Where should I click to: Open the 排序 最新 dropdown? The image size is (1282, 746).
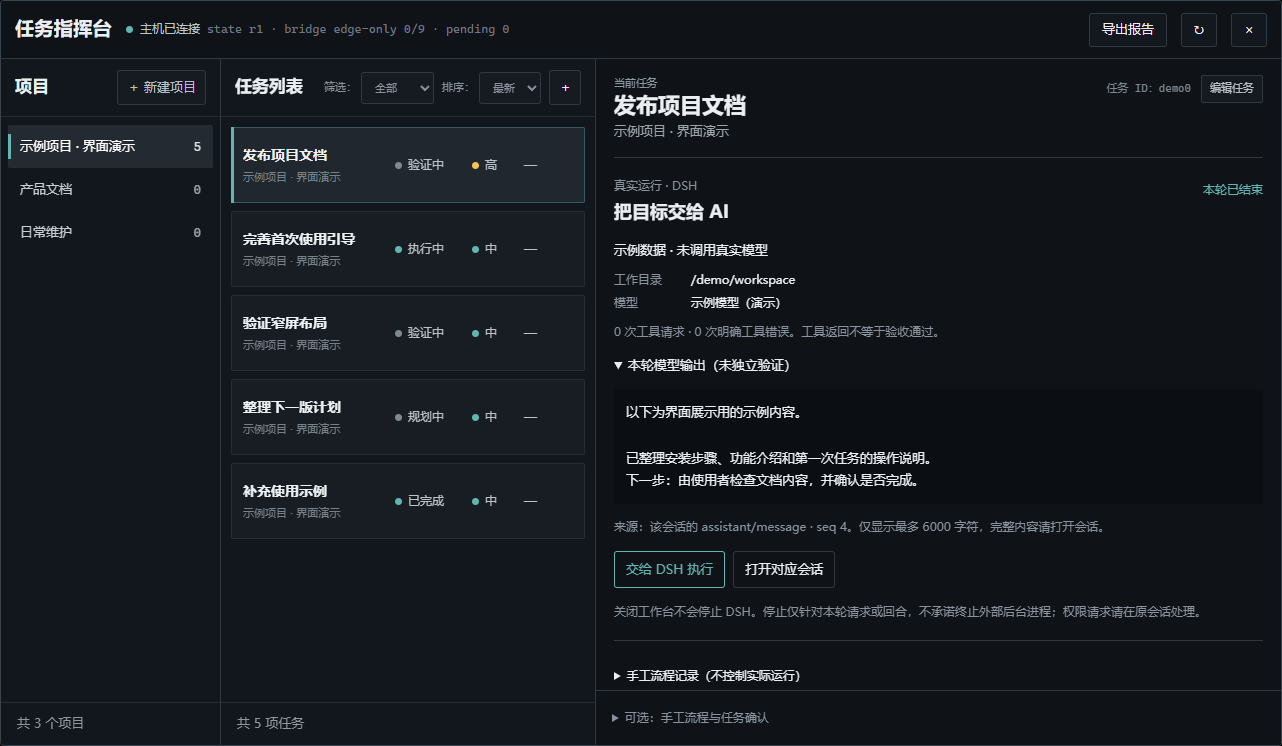[510, 88]
